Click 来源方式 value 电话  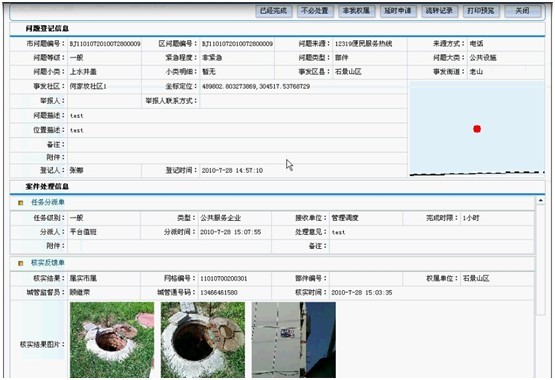pyautogui.click(x=476, y=44)
